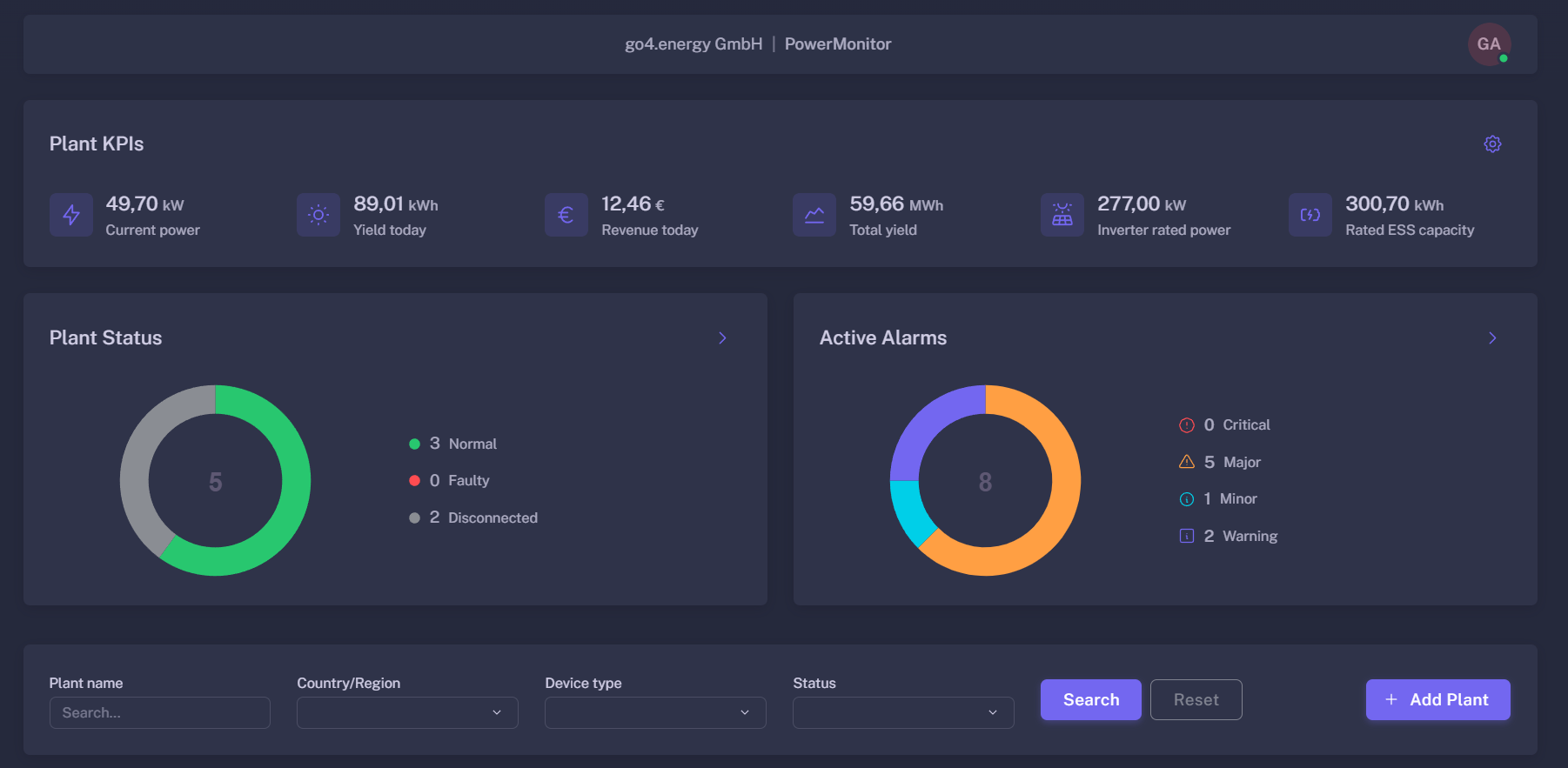Select the gray Disconnected legend dot
This screenshot has height=768, width=1568.
(415, 518)
